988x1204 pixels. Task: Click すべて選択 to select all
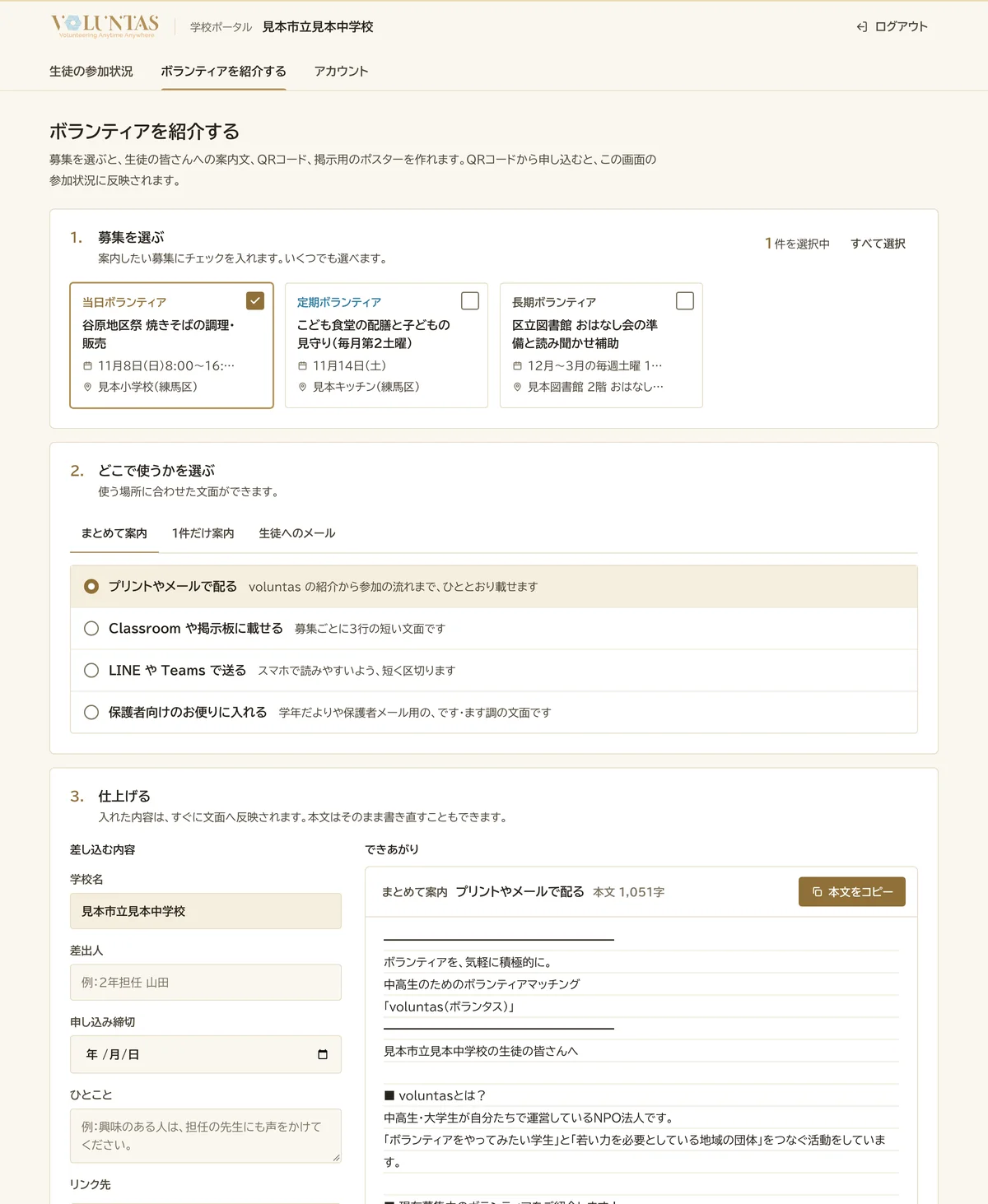[x=878, y=244]
